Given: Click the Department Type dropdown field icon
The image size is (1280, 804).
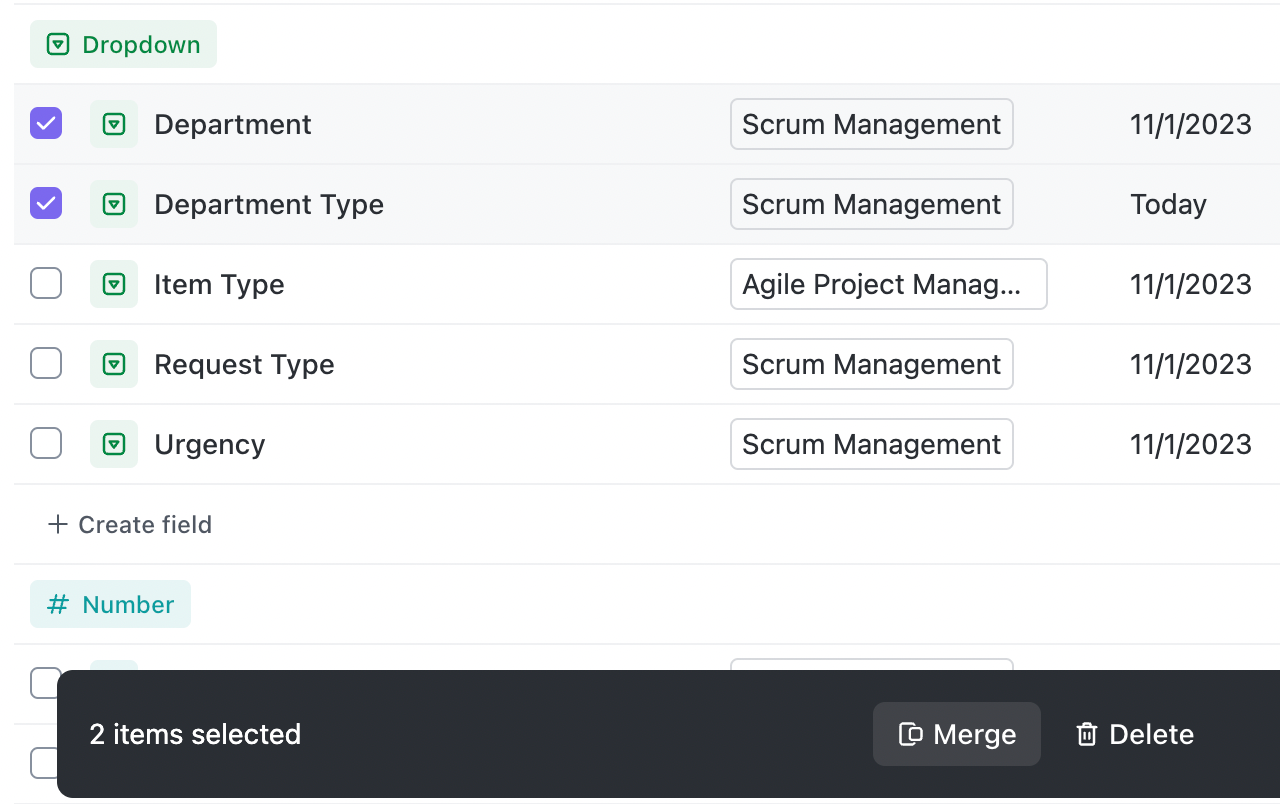Looking at the screenshot, I should click(x=114, y=204).
